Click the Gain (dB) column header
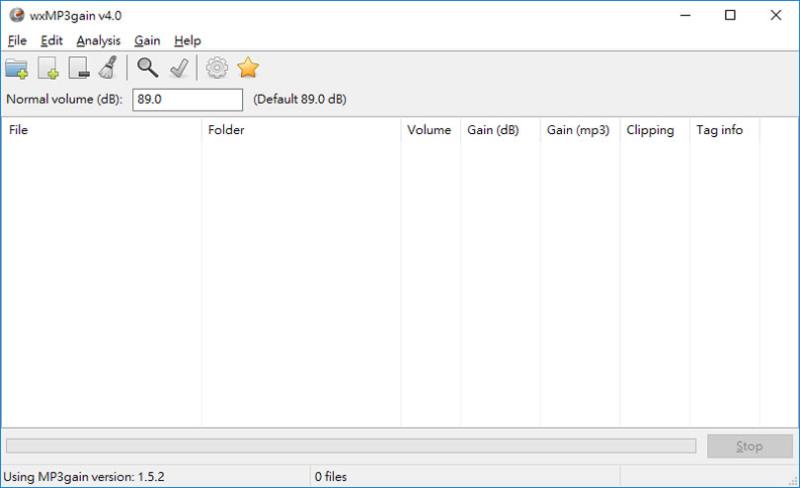 point(500,130)
